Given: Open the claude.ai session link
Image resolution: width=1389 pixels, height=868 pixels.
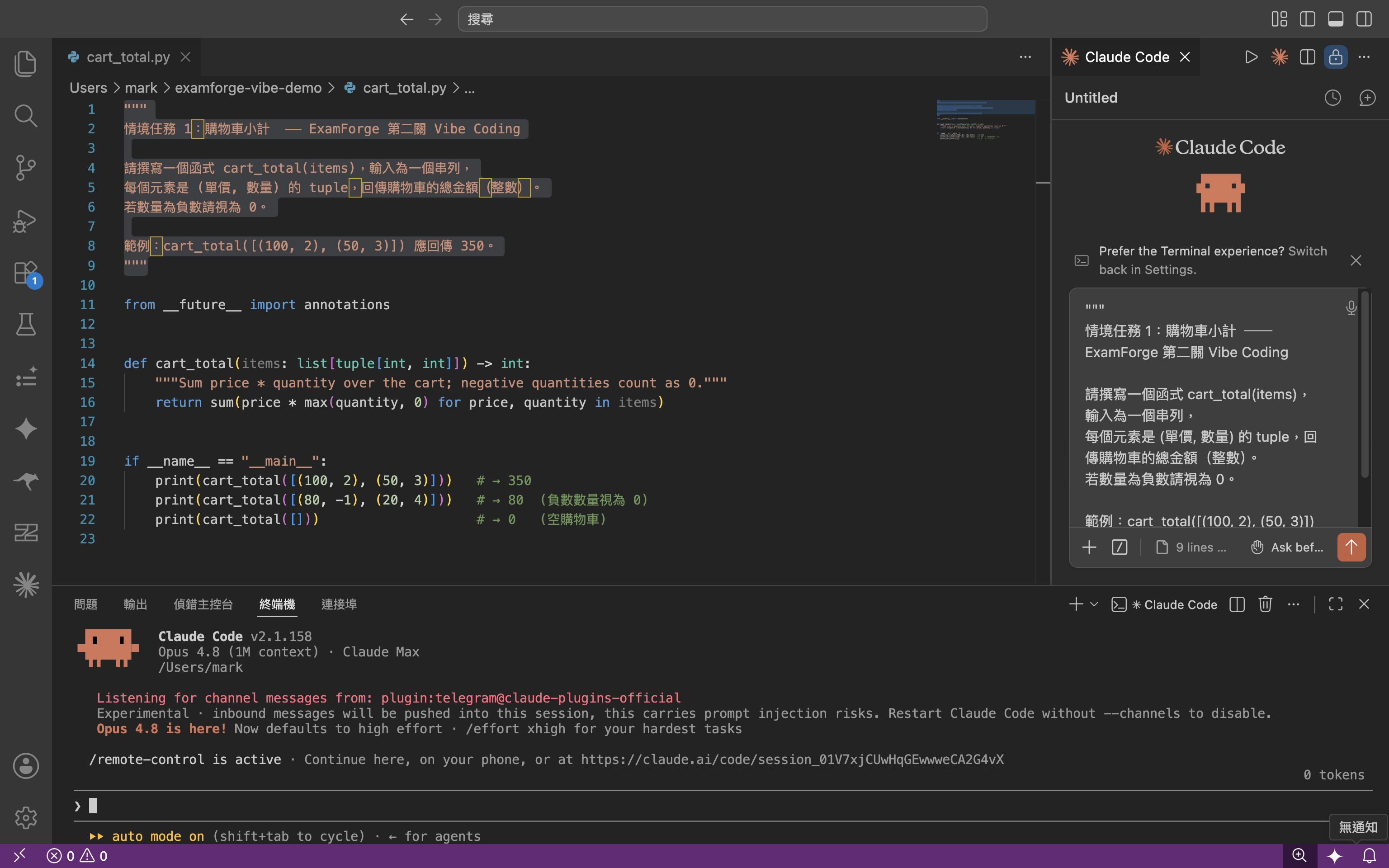Looking at the screenshot, I should [792, 759].
